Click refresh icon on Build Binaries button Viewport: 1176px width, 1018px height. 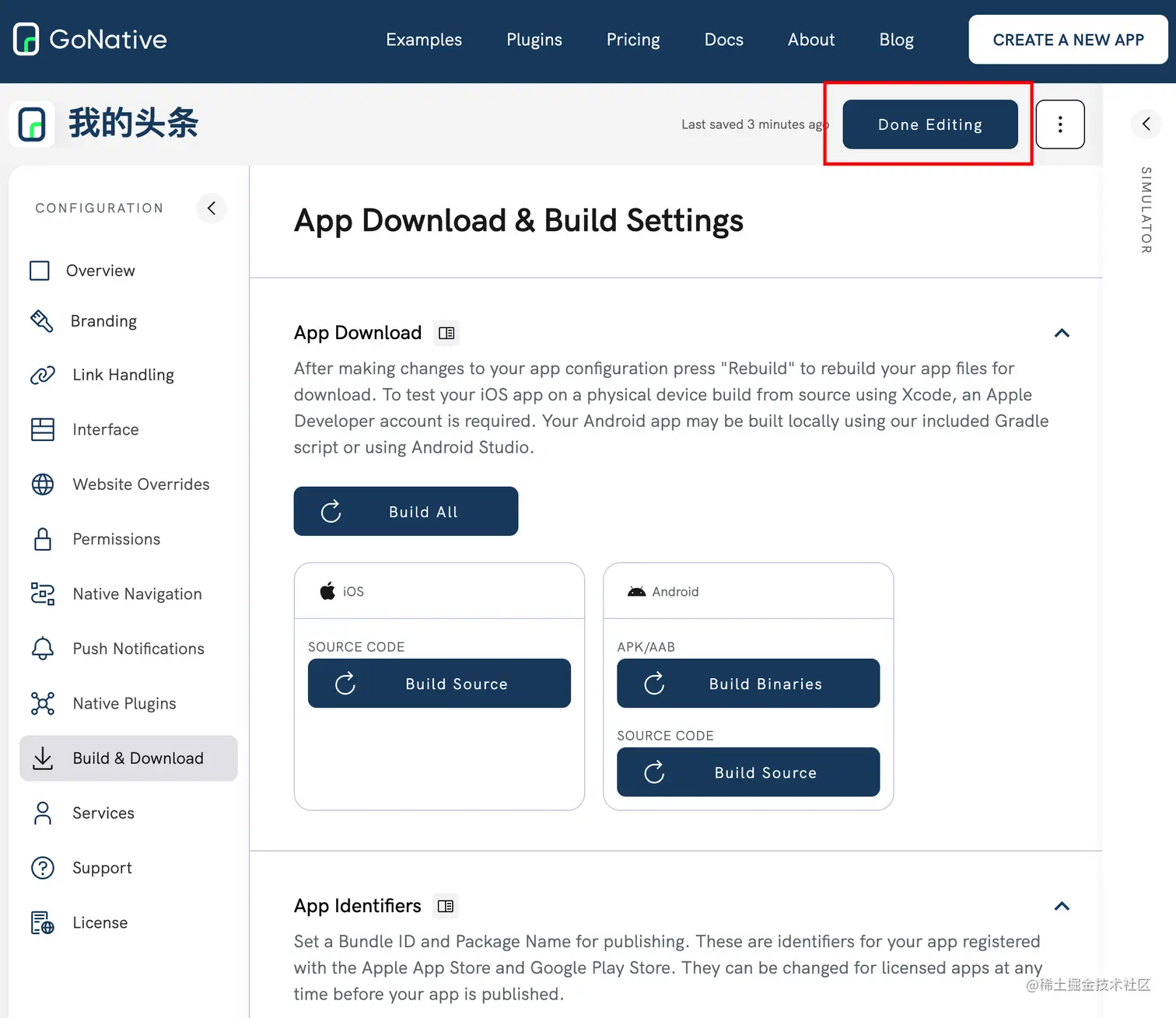[655, 684]
